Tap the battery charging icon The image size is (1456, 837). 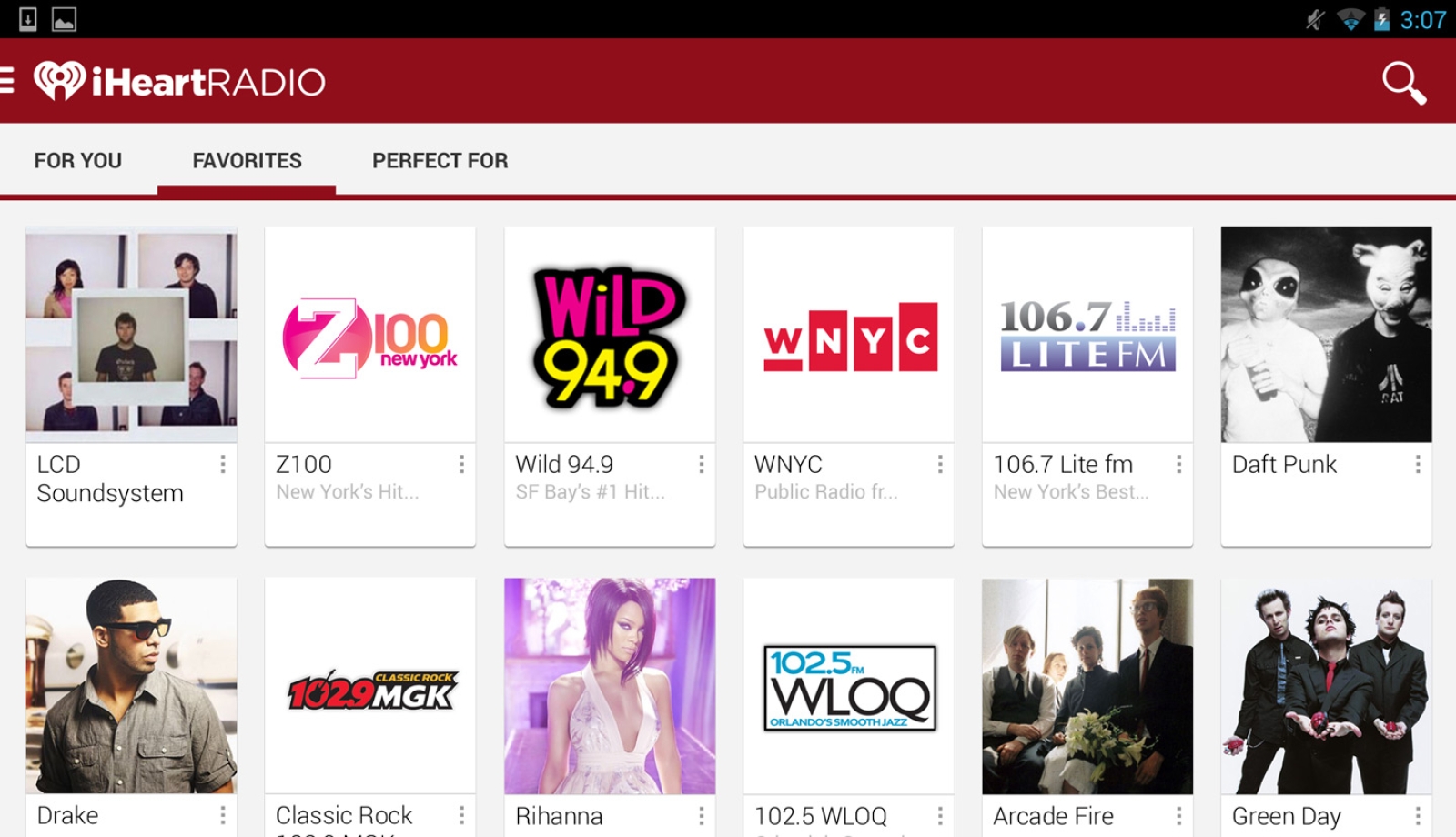pyautogui.click(x=1381, y=19)
